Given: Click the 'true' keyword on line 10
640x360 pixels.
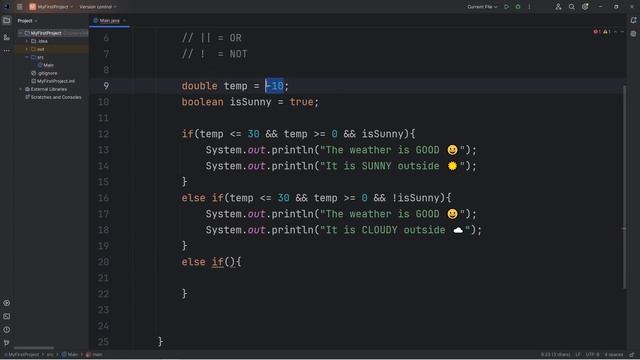Looking at the screenshot, I should (301, 102).
